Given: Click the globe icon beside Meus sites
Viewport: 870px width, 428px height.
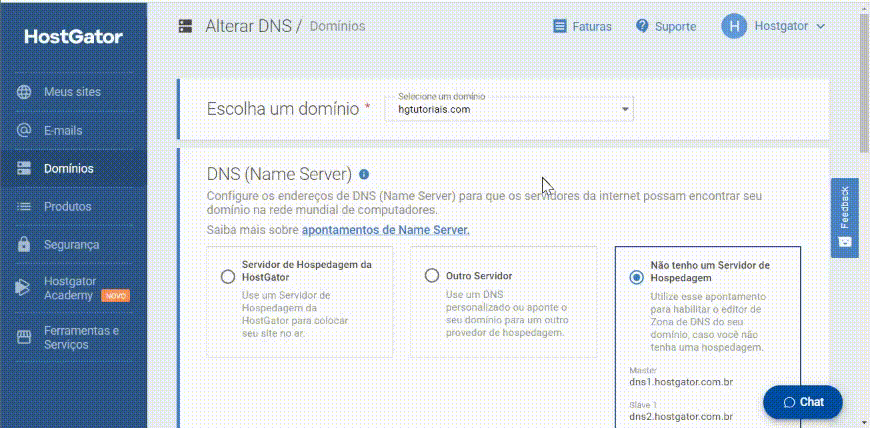Looking at the screenshot, I should (x=24, y=92).
